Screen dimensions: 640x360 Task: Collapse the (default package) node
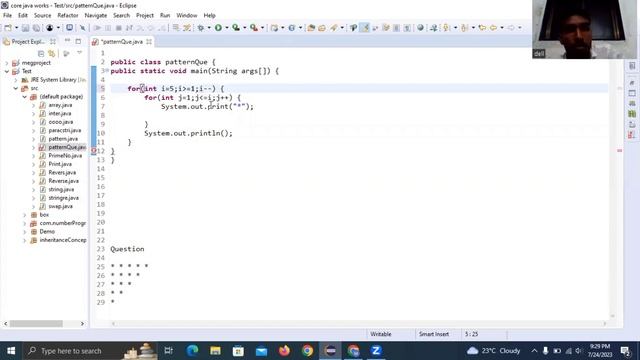coord(24,97)
